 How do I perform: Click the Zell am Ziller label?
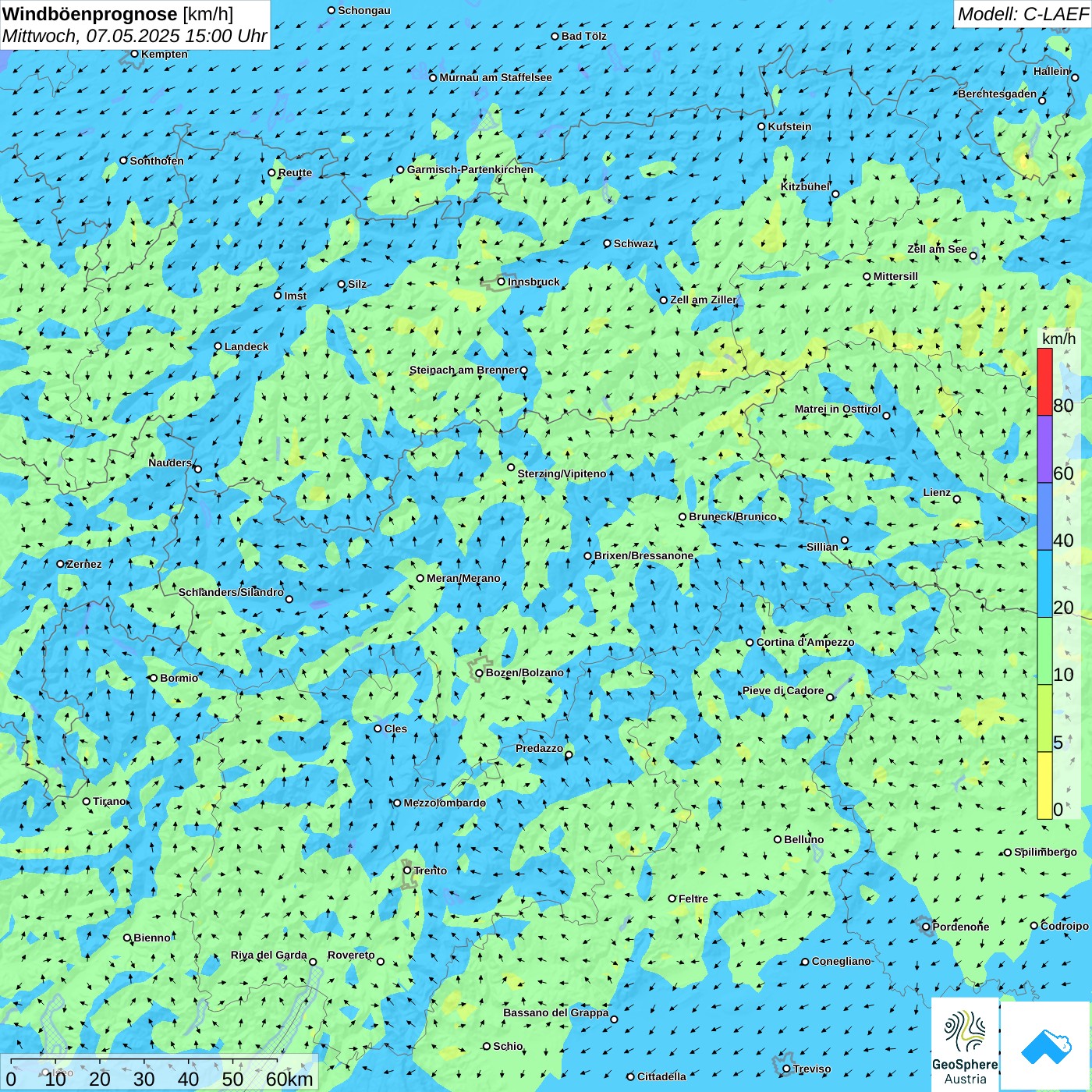point(703,300)
